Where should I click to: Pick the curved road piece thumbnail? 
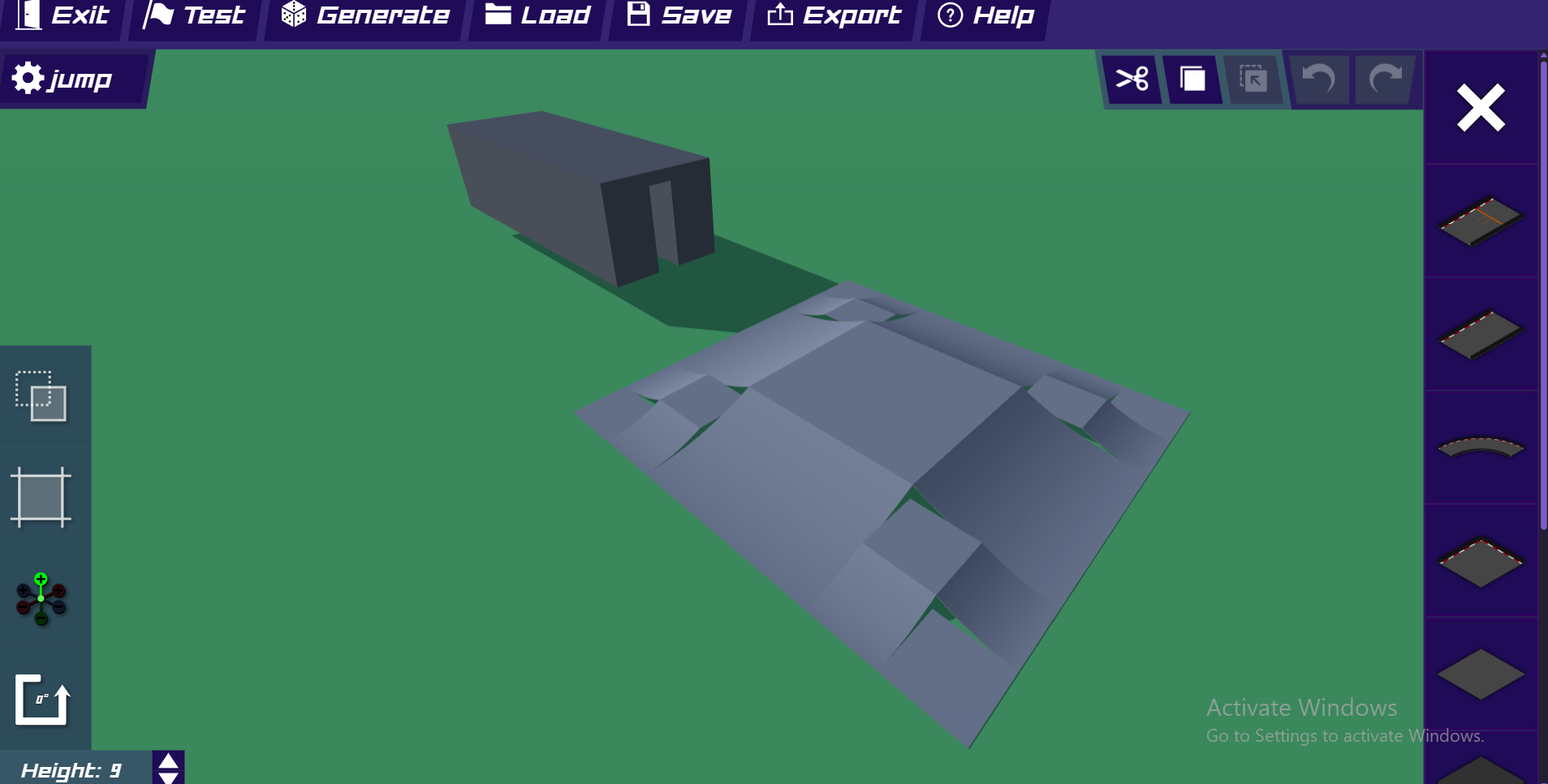click(x=1481, y=447)
